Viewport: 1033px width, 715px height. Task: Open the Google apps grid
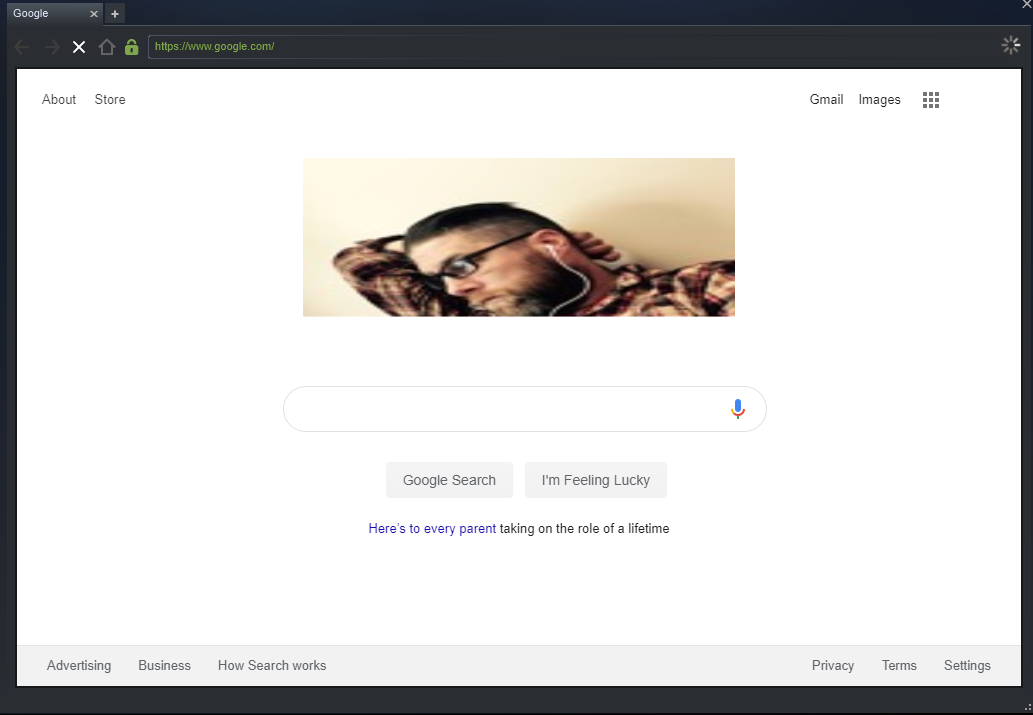tap(931, 100)
